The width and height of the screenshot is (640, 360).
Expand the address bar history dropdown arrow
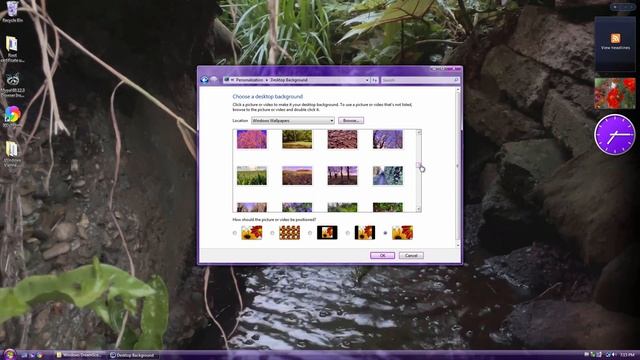pyautogui.click(x=367, y=80)
